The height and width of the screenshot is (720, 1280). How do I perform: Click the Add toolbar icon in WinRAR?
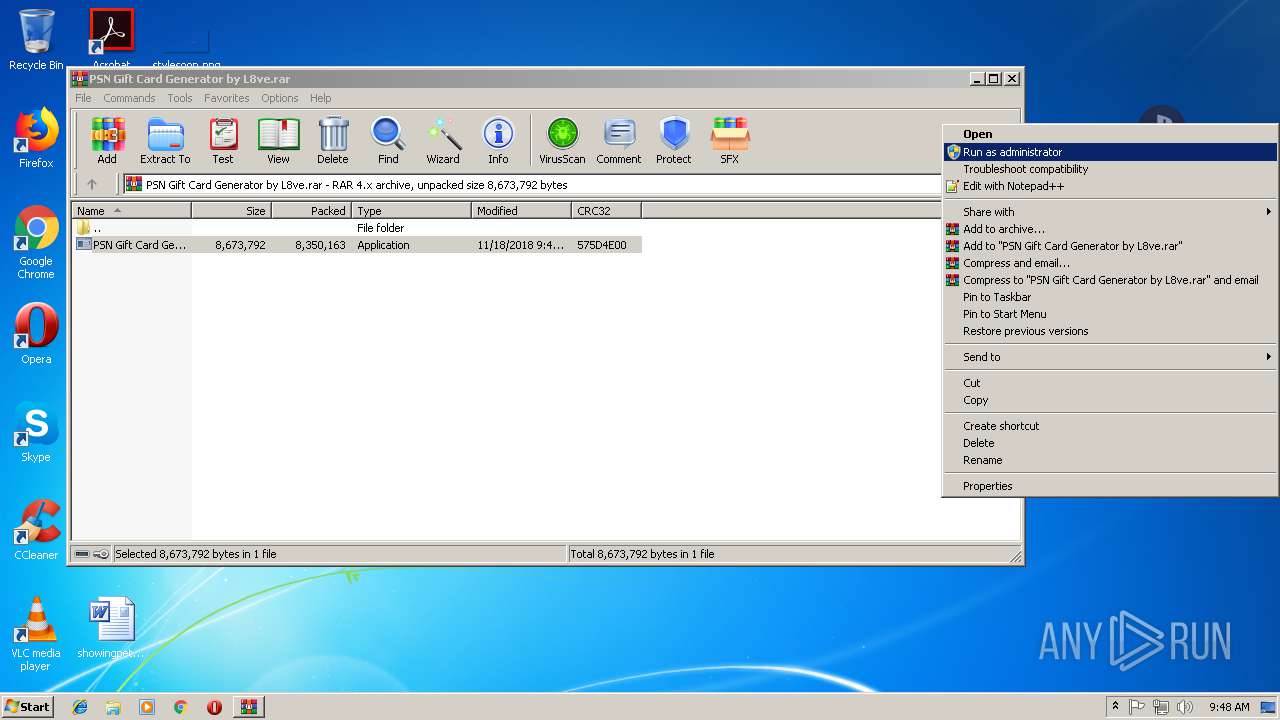point(107,140)
